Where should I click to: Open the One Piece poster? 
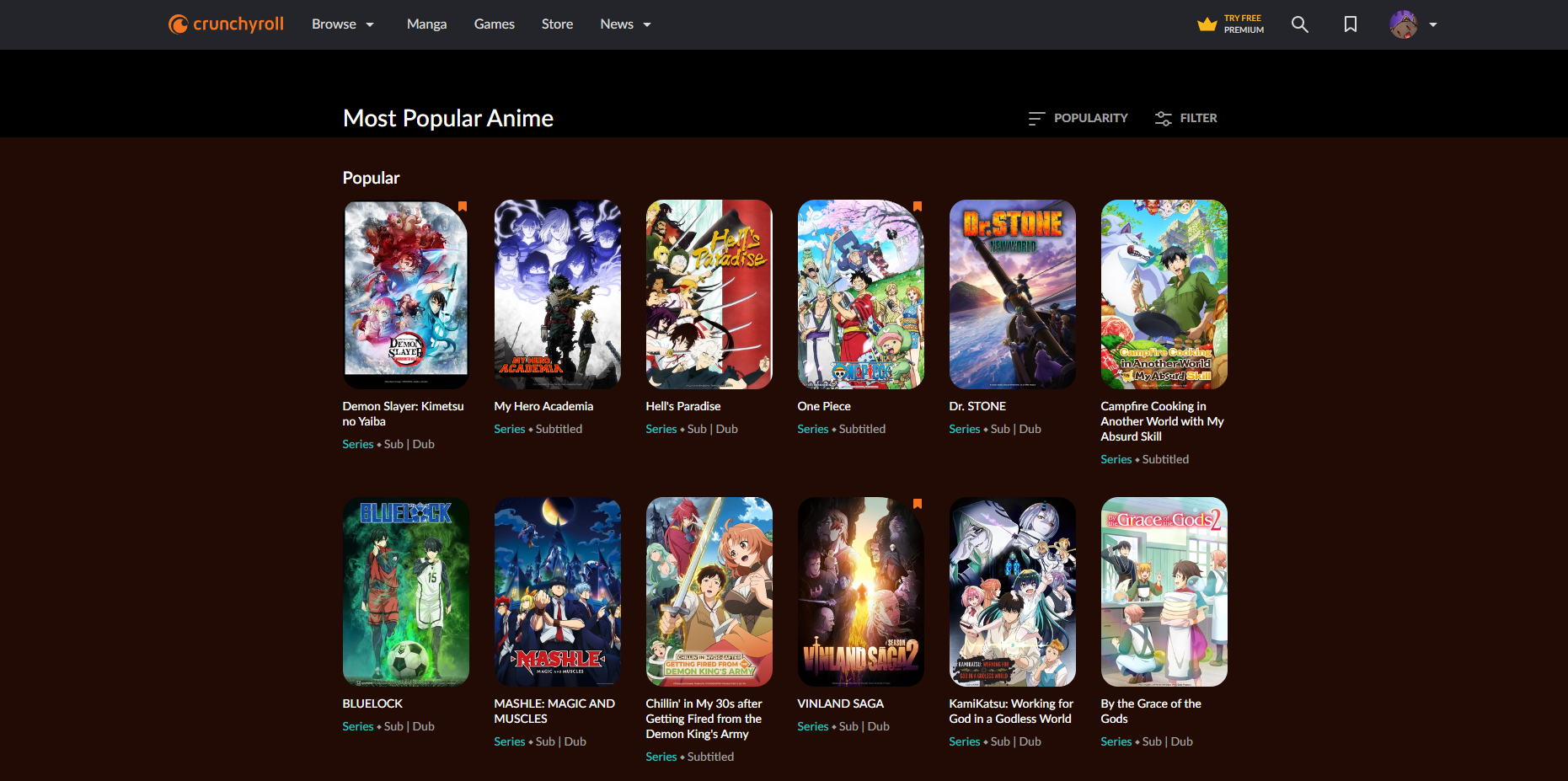click(861, 294)
